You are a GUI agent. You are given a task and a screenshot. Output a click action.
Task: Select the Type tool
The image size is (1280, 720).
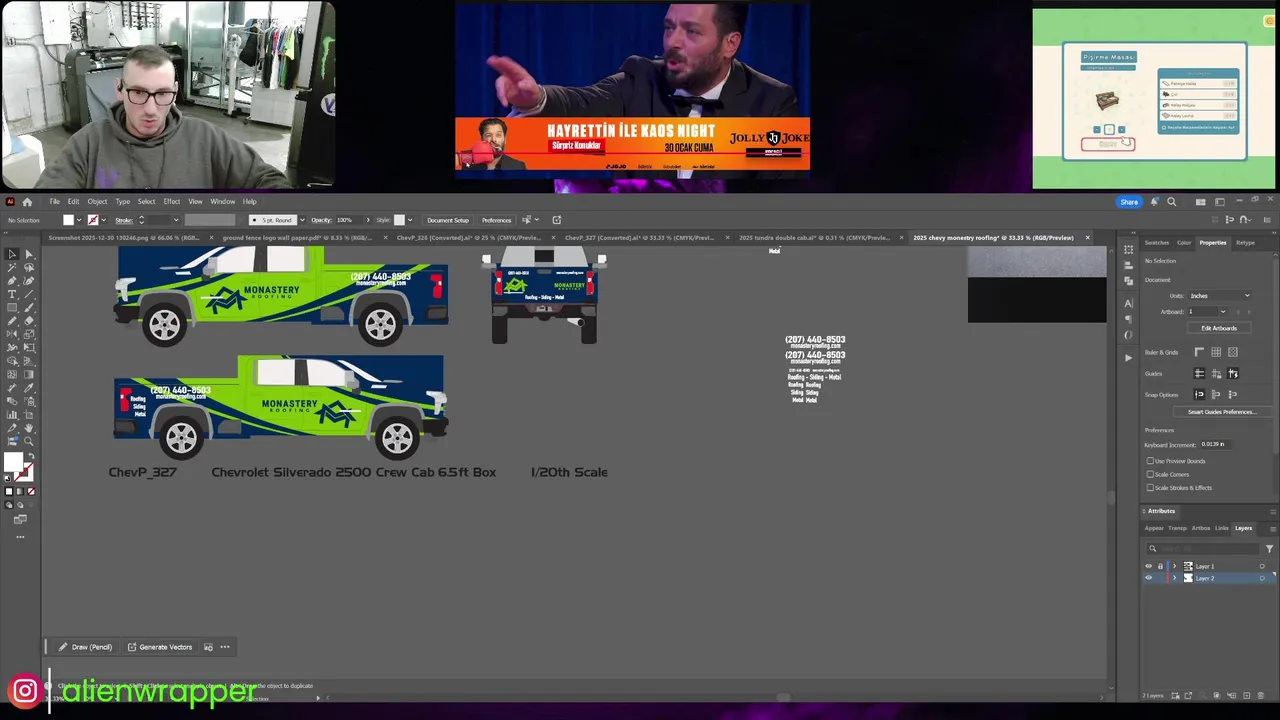12,294
